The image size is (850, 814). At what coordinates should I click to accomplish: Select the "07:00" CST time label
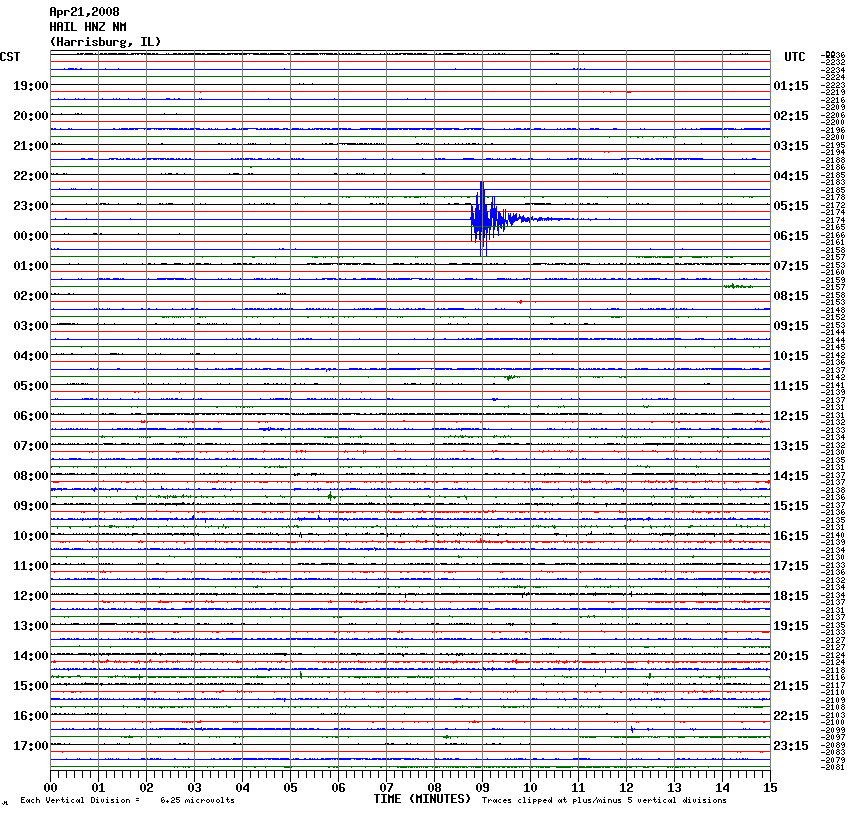pos(31,445)
